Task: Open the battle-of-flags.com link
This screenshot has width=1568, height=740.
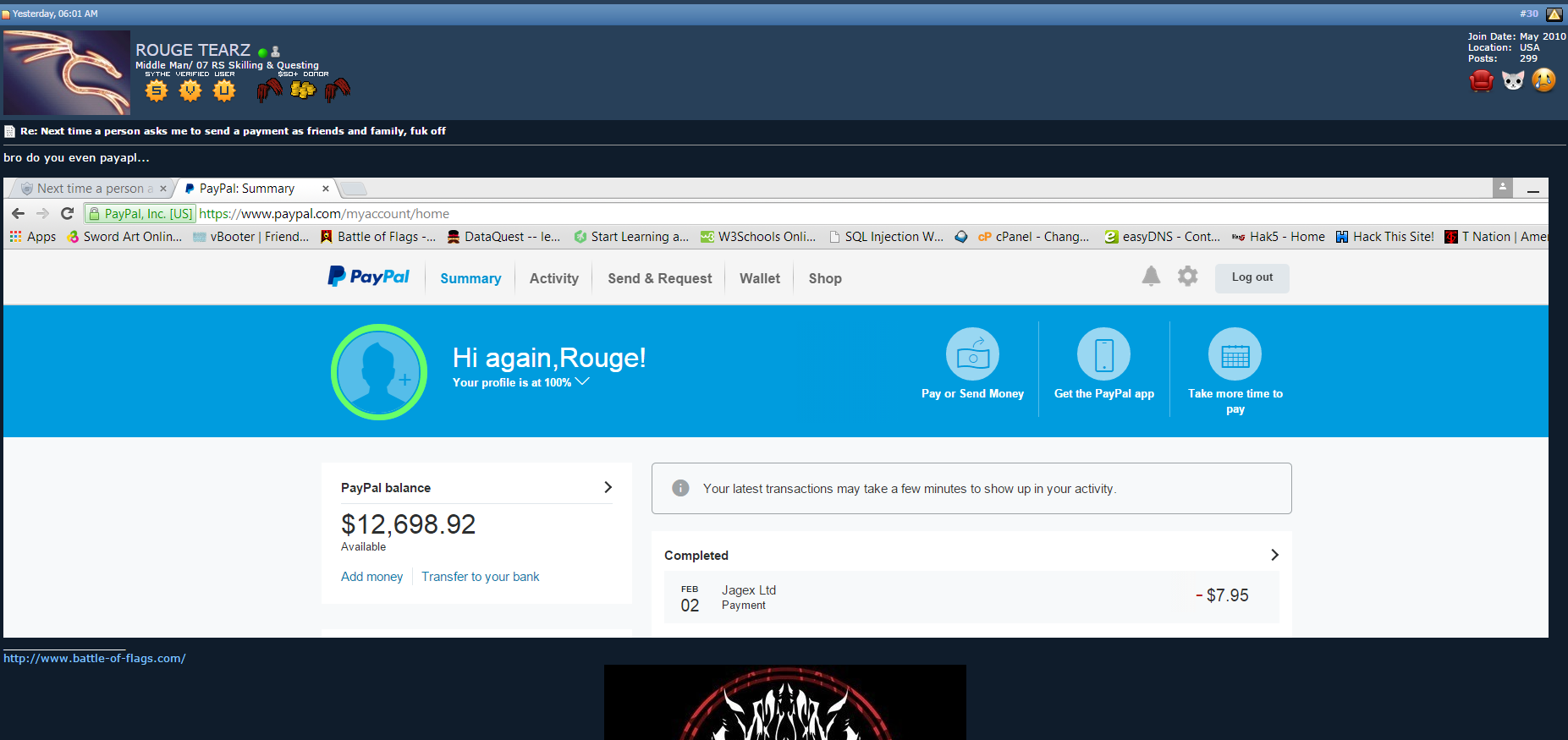Action: coord(95,658)
